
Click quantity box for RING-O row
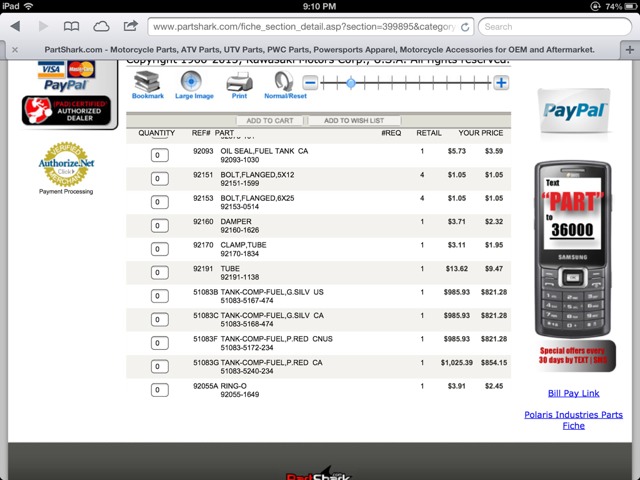click(x=160, y=390)
